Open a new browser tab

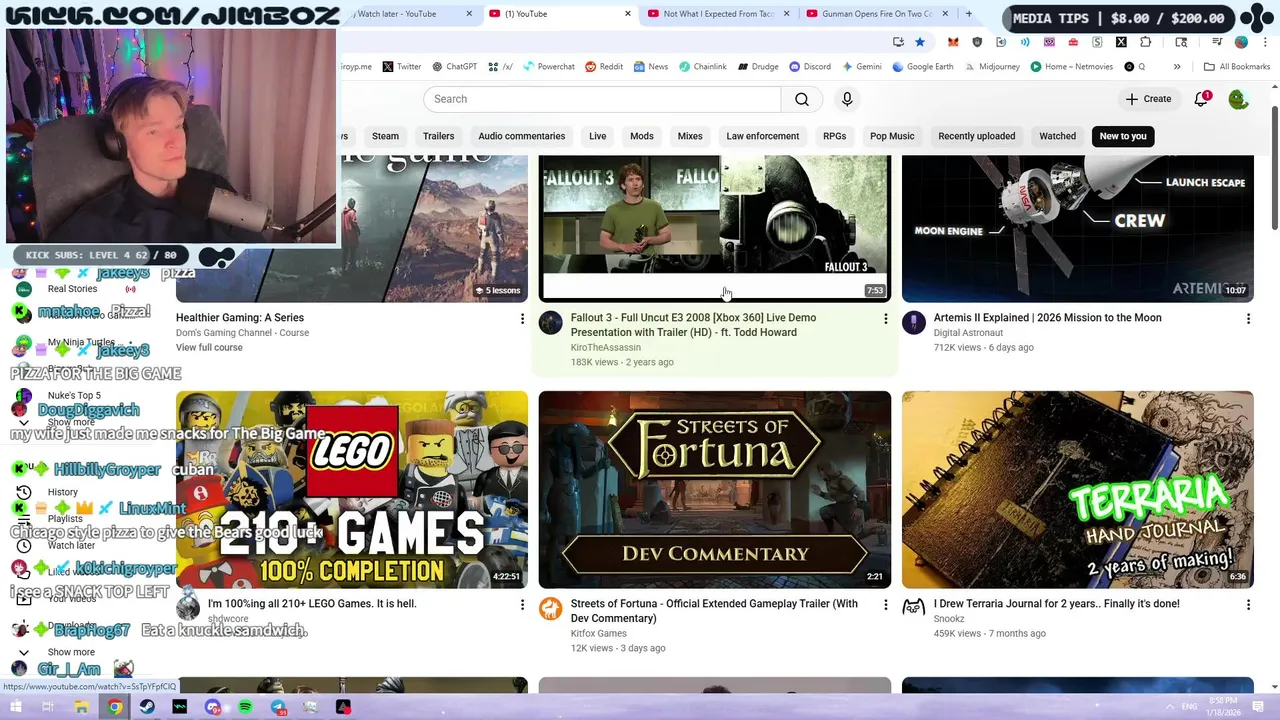pyautogui.click(x=968, y=14)
